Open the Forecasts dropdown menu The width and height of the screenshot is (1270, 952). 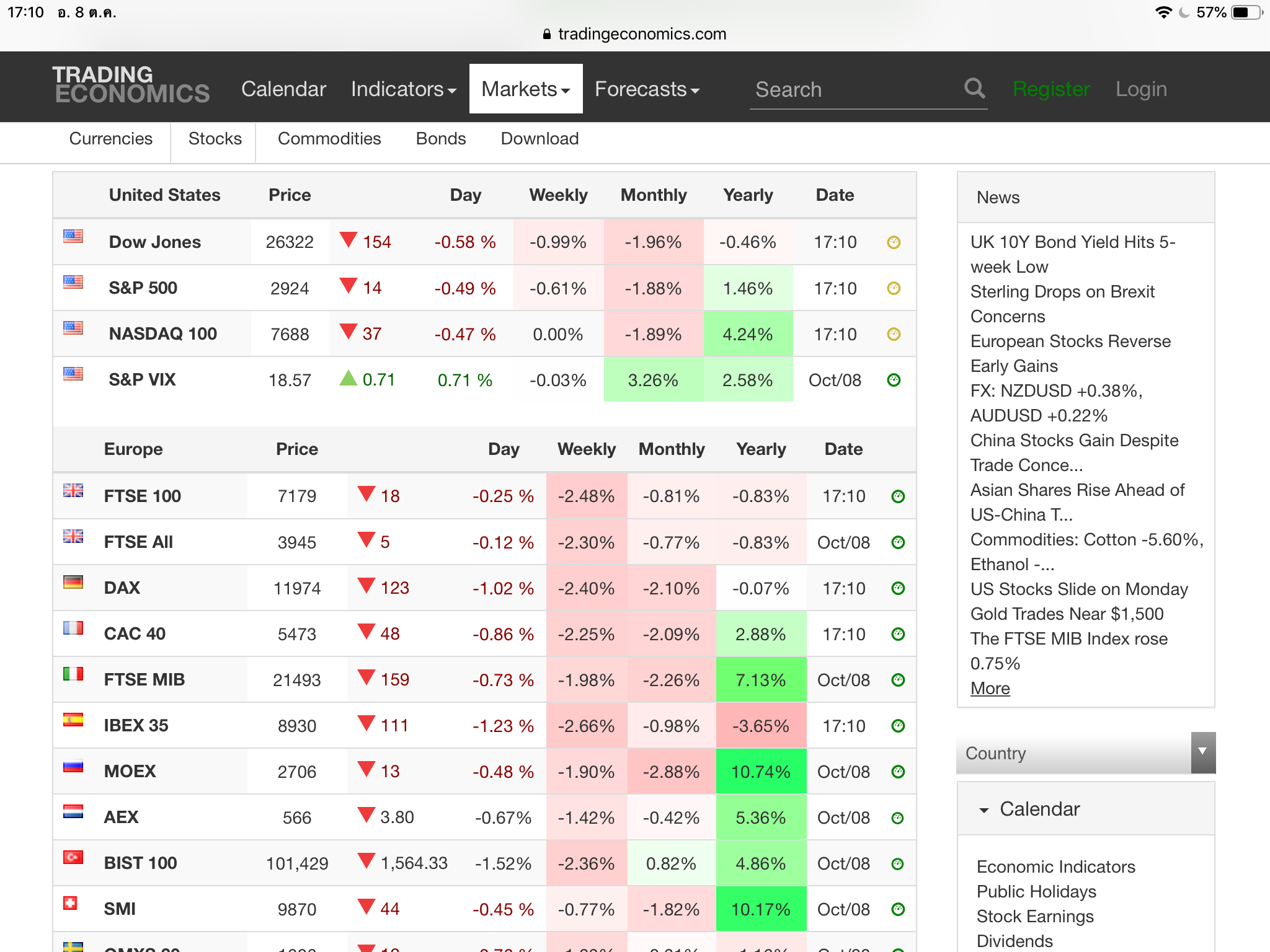[x=647, y=89]
